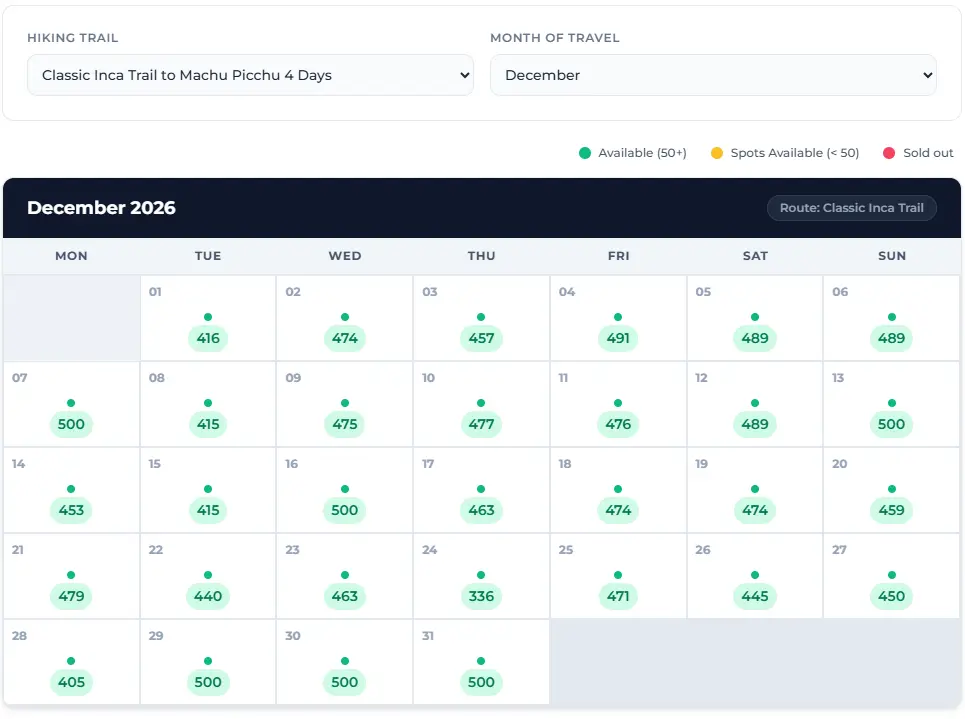Click the WED column header

pos(345,256)
